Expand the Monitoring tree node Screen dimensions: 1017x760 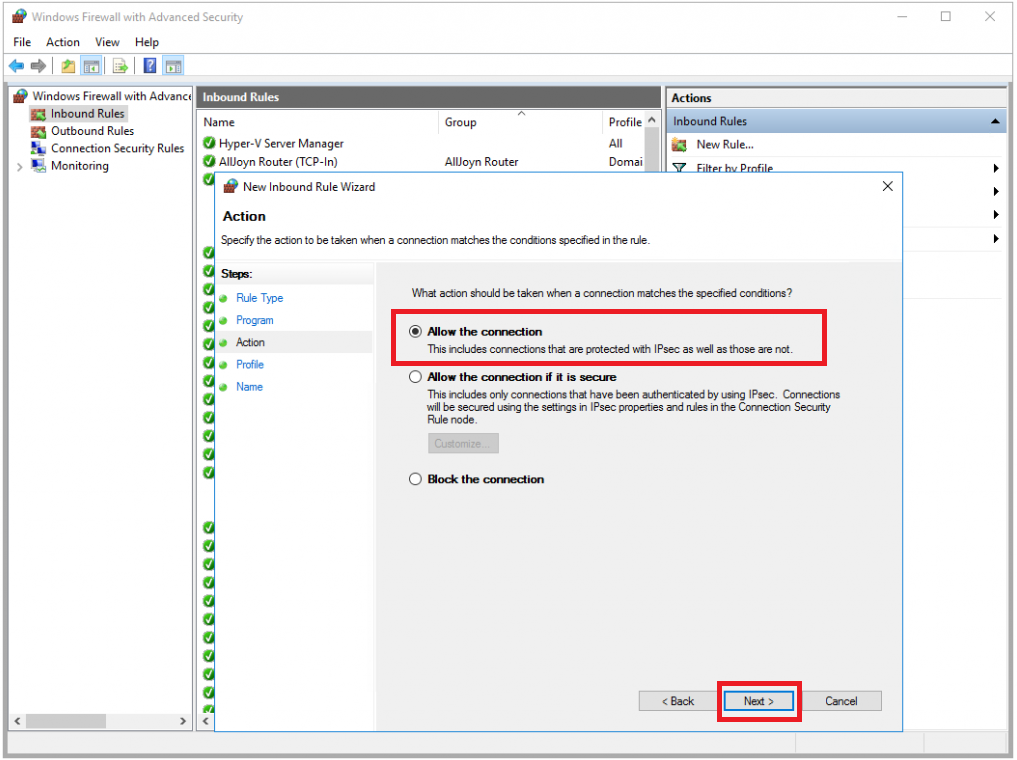tap(19, 167)
